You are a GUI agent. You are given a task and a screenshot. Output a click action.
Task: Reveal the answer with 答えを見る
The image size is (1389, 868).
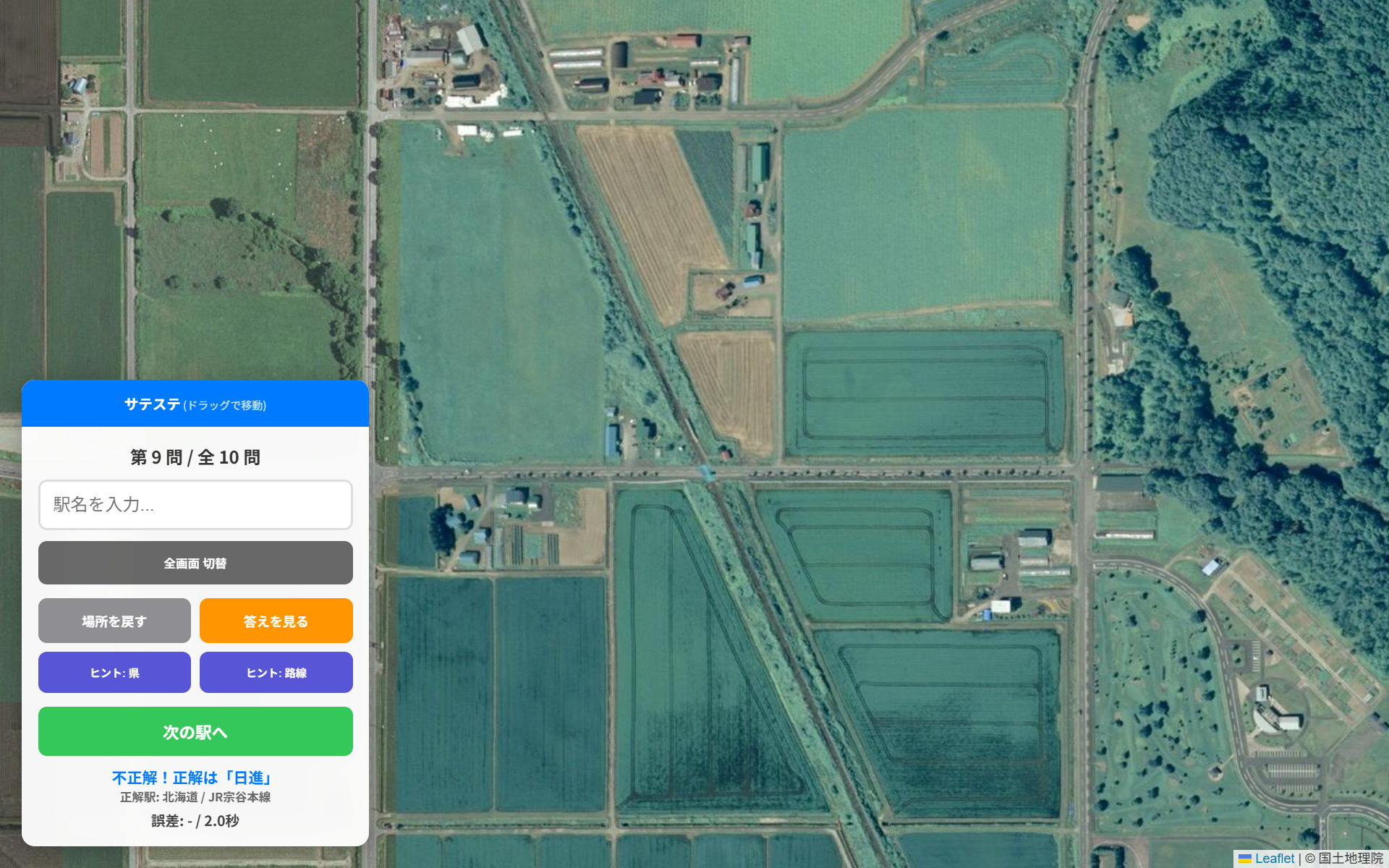(276, 621)
